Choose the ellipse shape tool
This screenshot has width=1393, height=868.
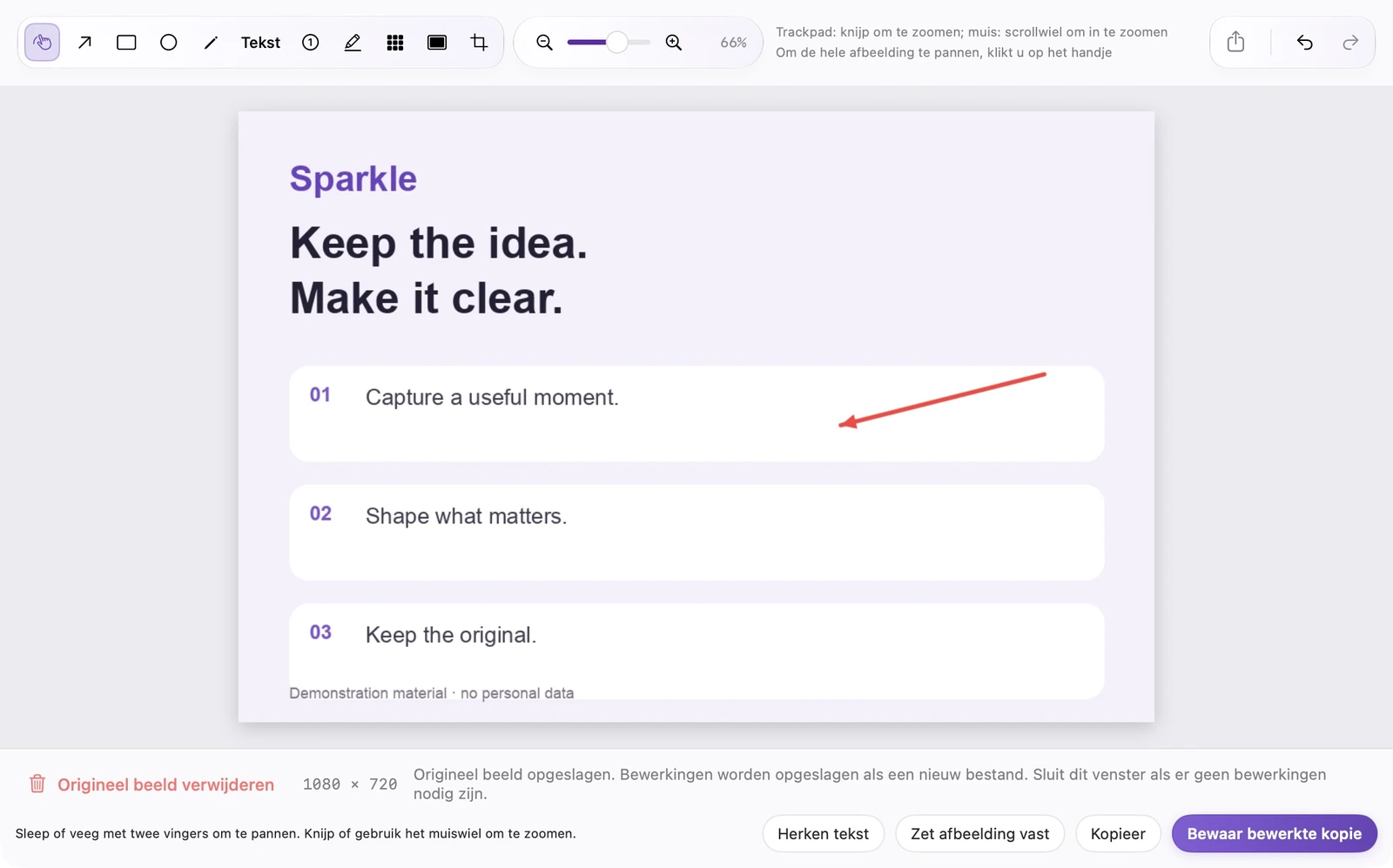tap(169, 43)
